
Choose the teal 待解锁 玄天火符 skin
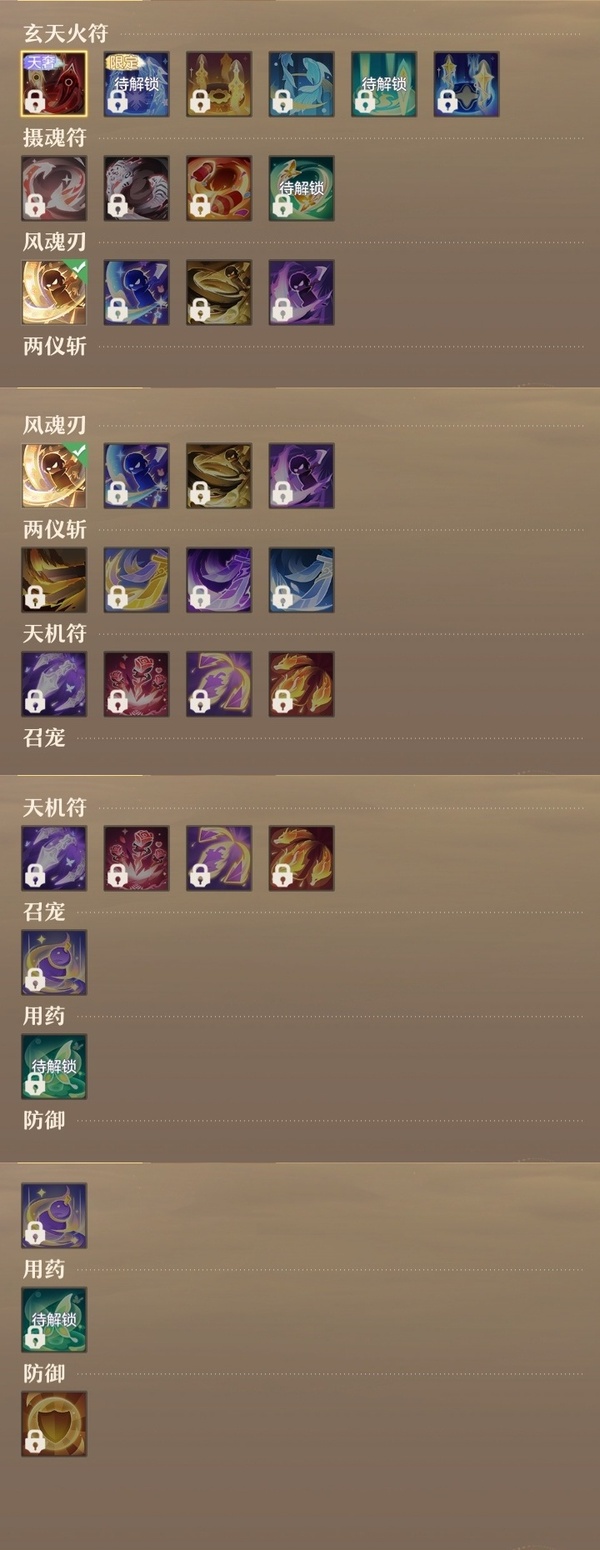383,84
